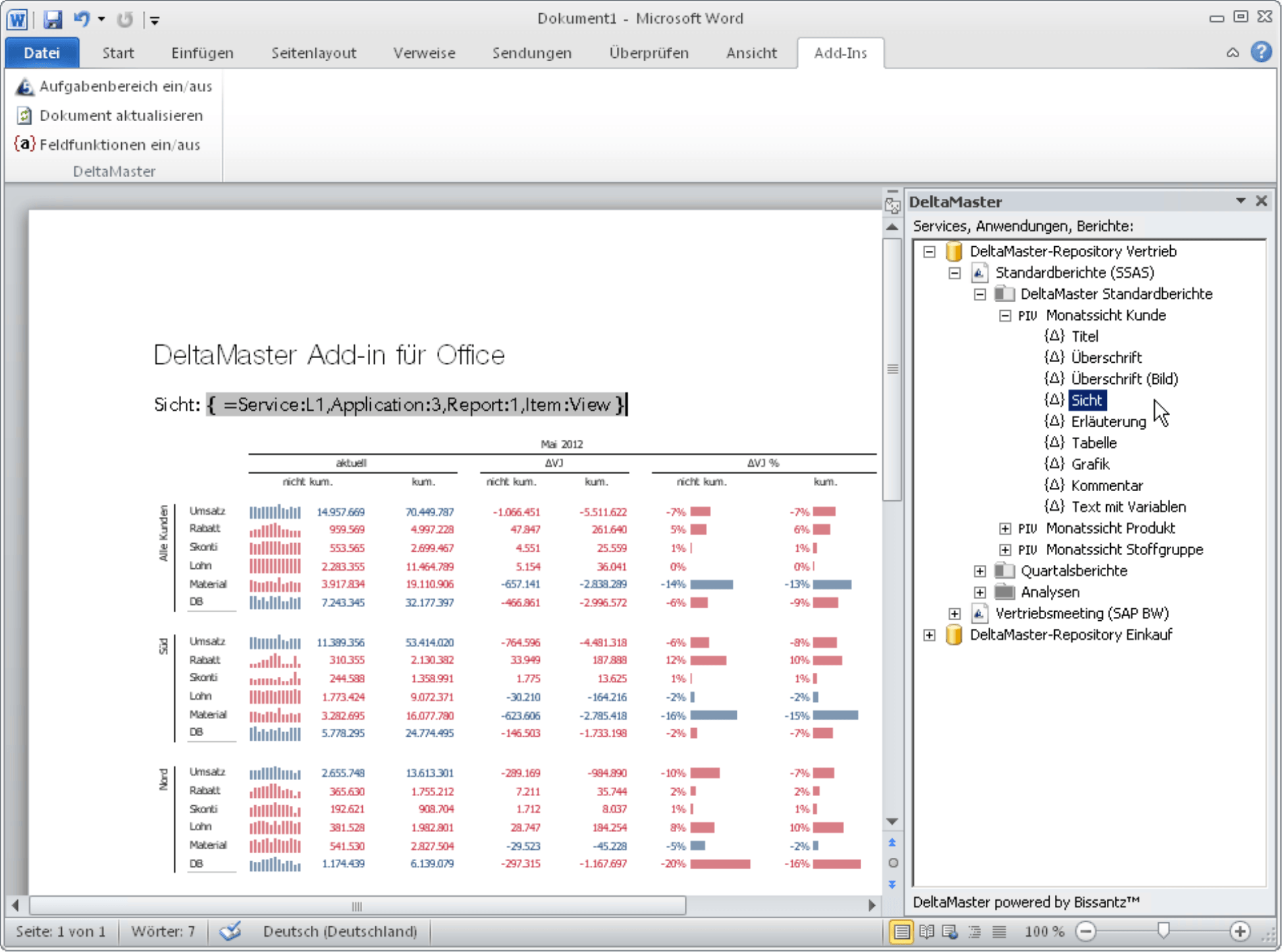Viewport: 1282px width, 952px height.
Task: Switch to Print Layout view icon
Action: coord(901,932)
